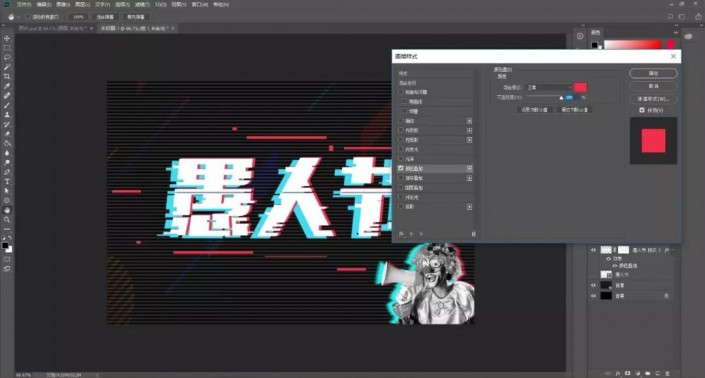The height and width of the screenshot is (378, 705).
Task: Click the share icon at top right
Action: point(698,17)
